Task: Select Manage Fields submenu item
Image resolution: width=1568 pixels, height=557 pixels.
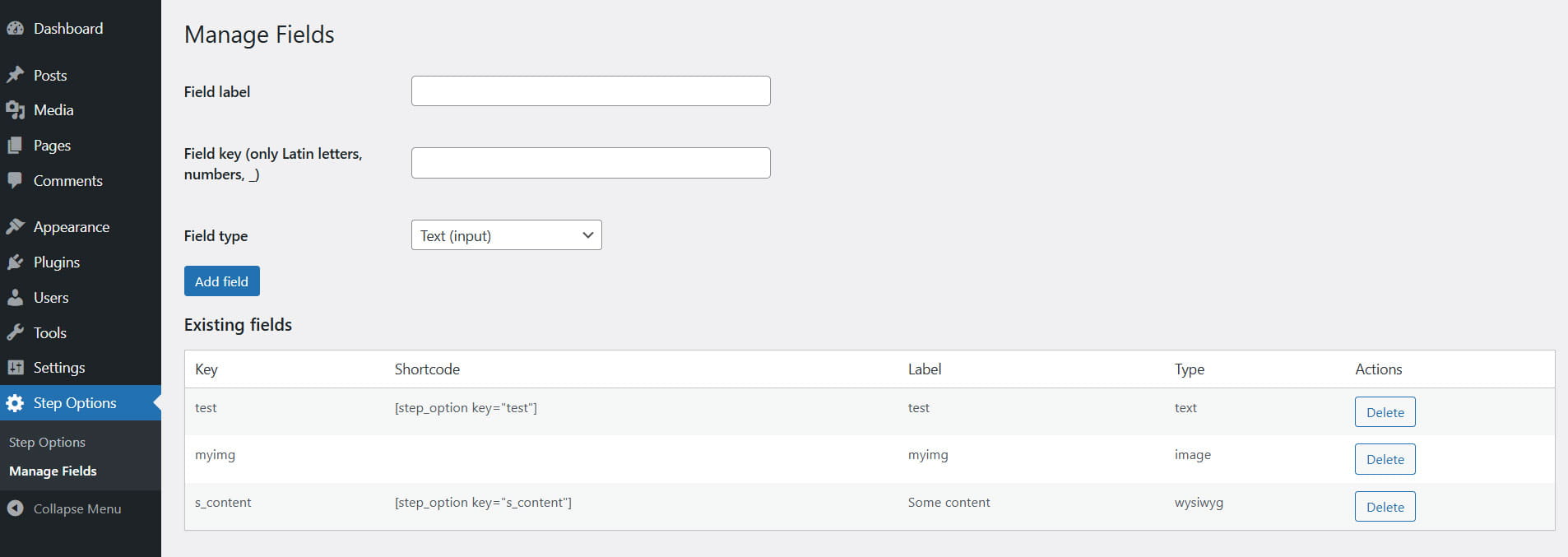Action: [x=53, y=471]
